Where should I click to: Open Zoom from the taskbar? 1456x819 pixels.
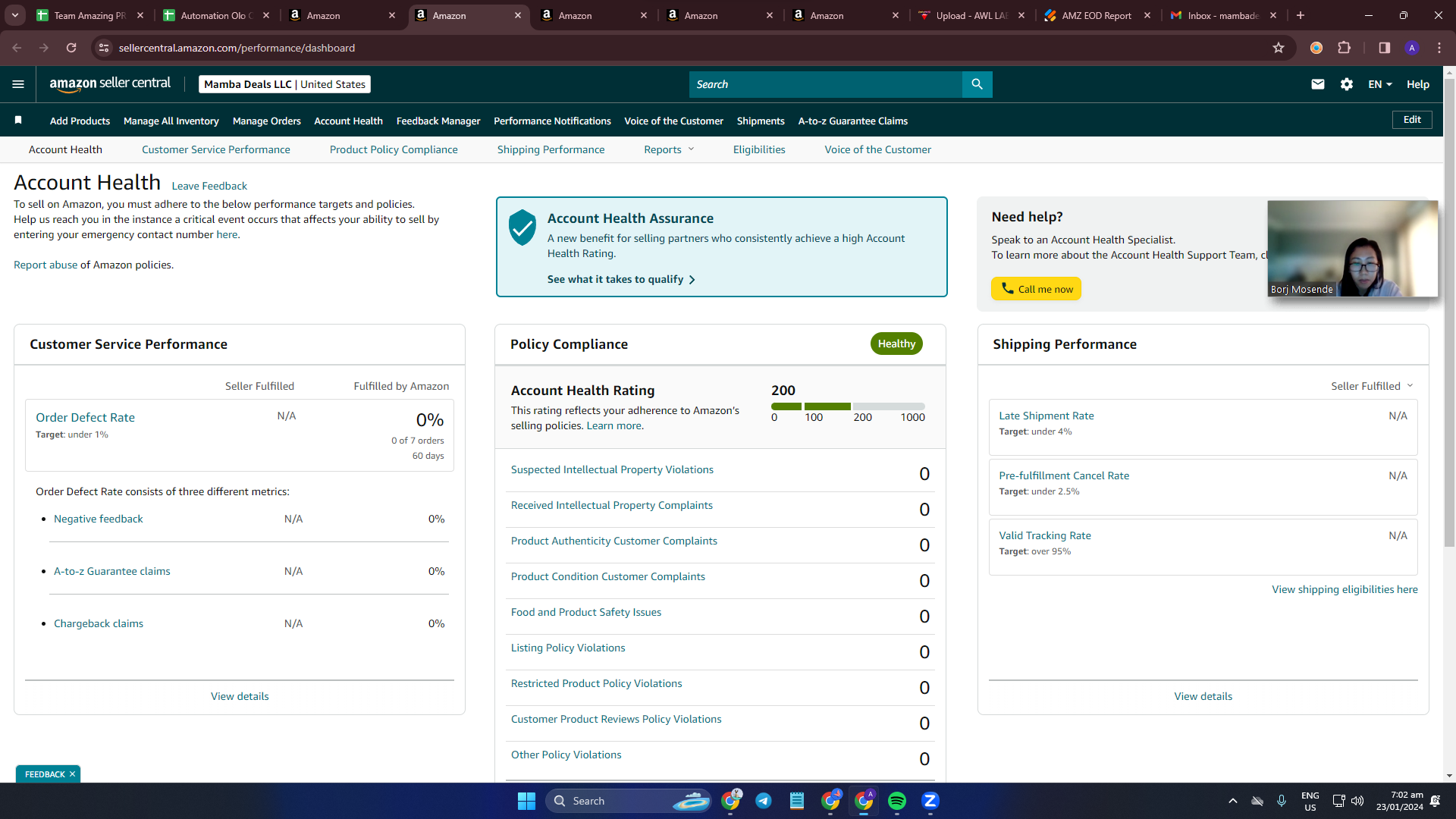pos(930,801)
